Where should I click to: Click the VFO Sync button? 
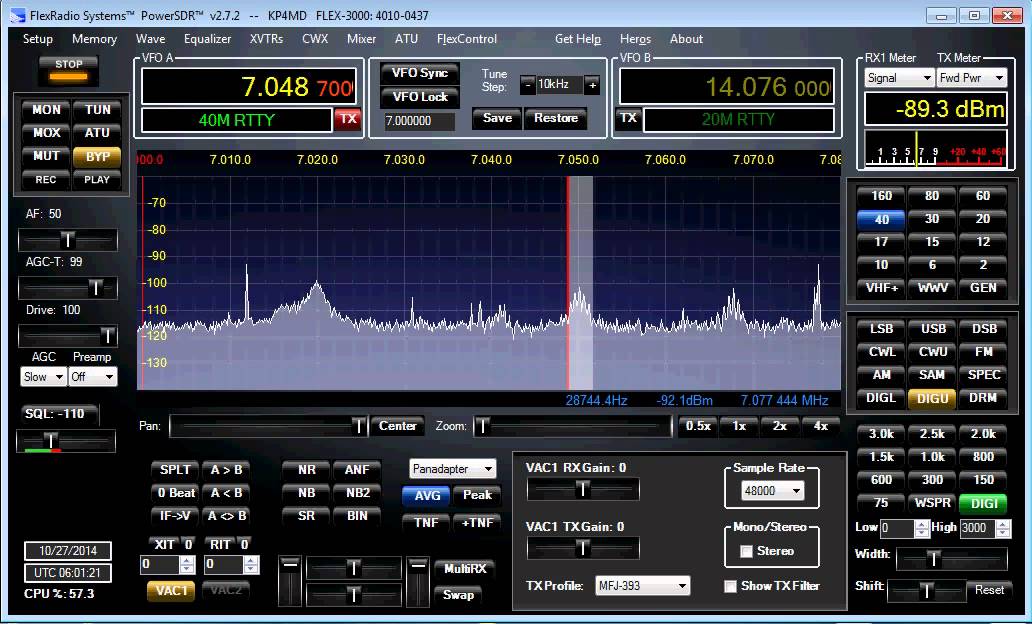pyautogui.click(x=420, y=73)
